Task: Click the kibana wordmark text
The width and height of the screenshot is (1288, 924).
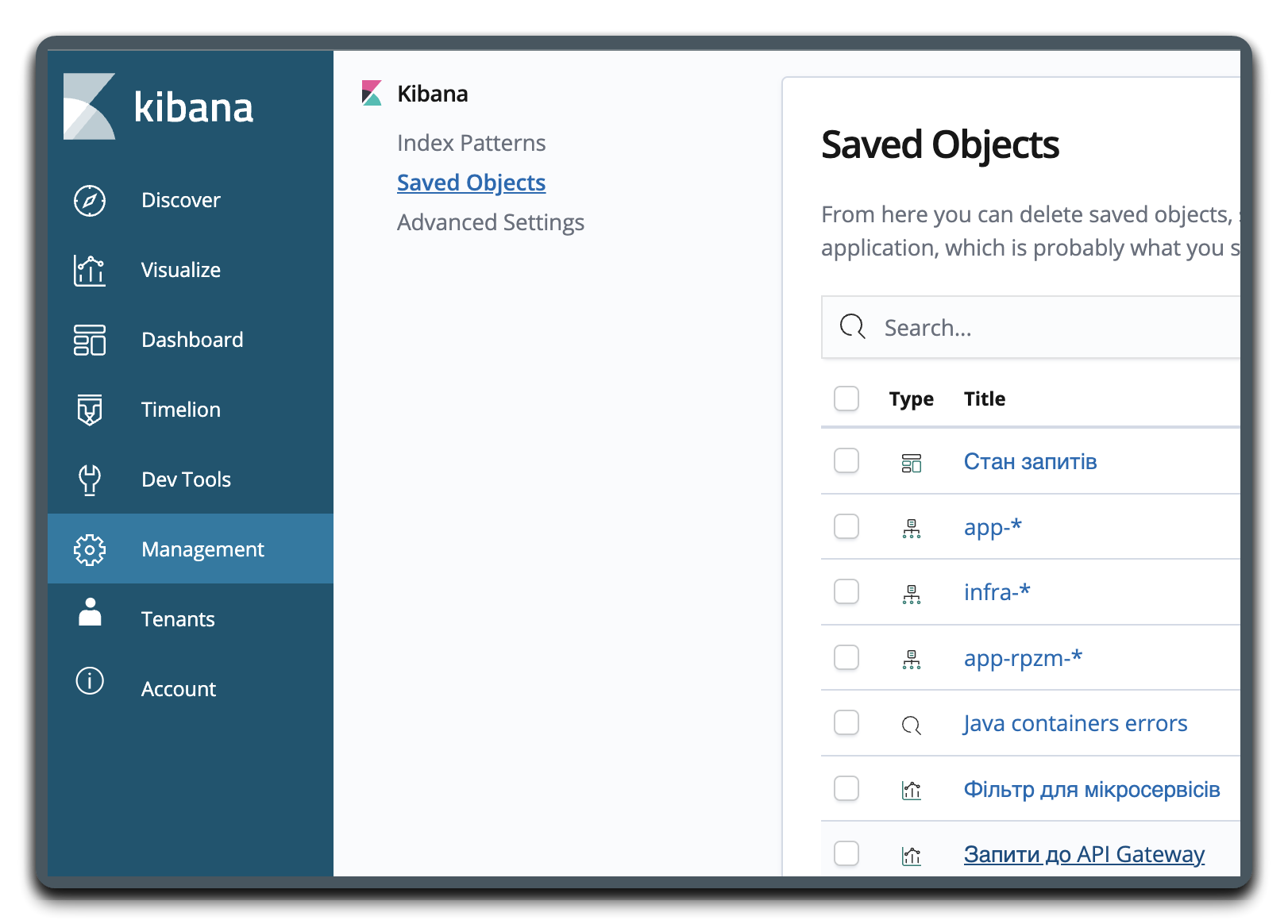Action: (x=194, y=107)
